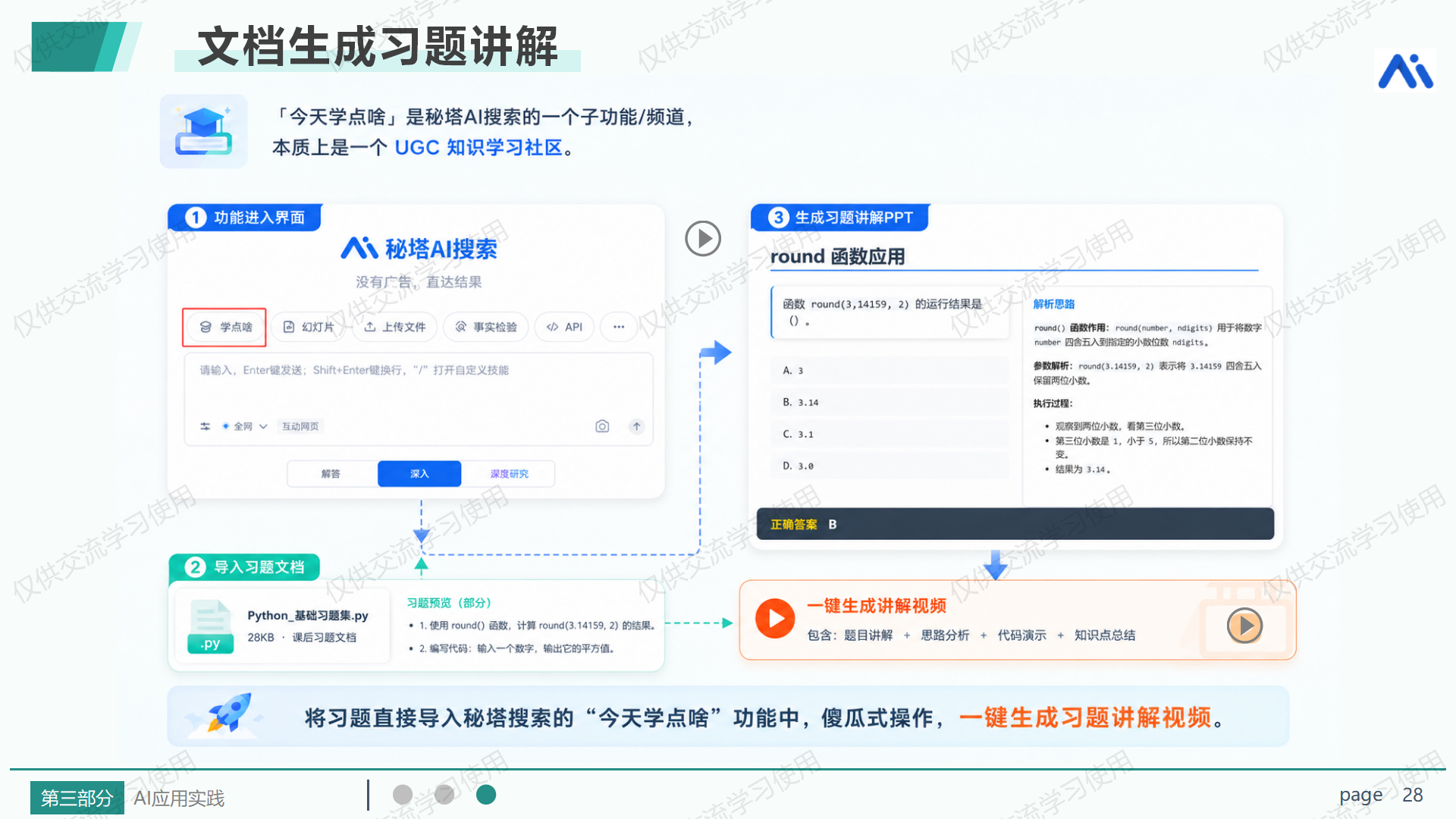Click the more options ellipsis button
Screen dimensions: 1456x819
(619, 327)
